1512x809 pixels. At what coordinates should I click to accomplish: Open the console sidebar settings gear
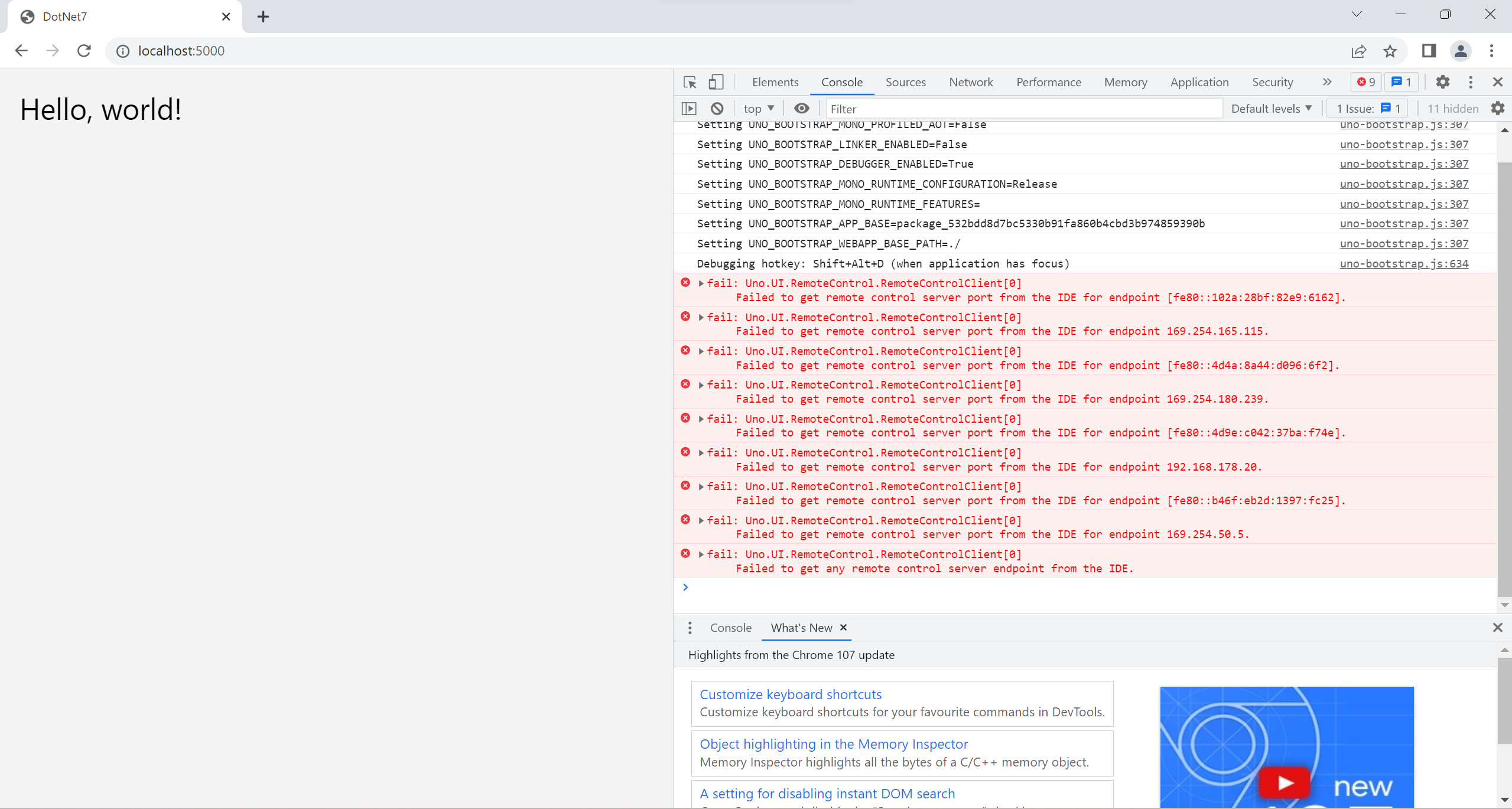[x=1498, y=107]
